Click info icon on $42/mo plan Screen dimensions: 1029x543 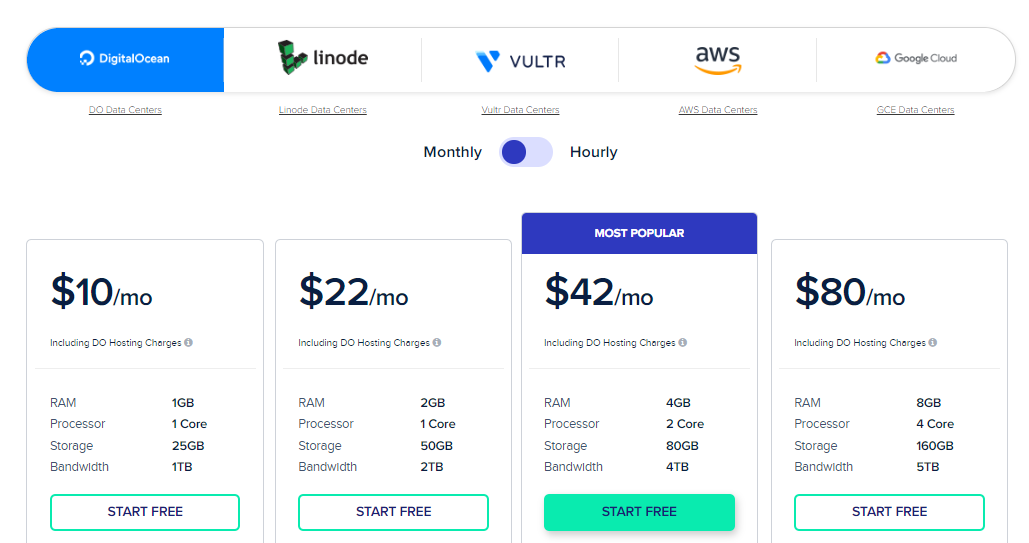(682, 343)
